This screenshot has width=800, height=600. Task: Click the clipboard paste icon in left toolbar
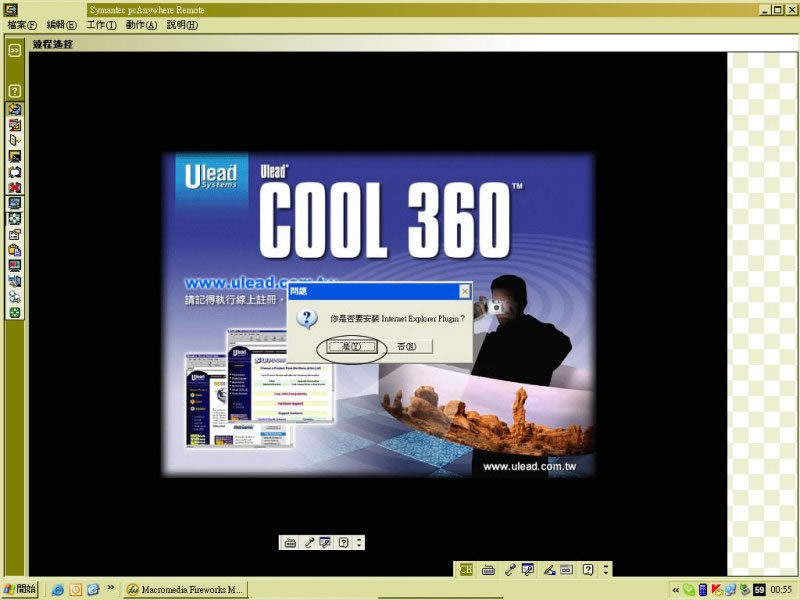(15, 250)
